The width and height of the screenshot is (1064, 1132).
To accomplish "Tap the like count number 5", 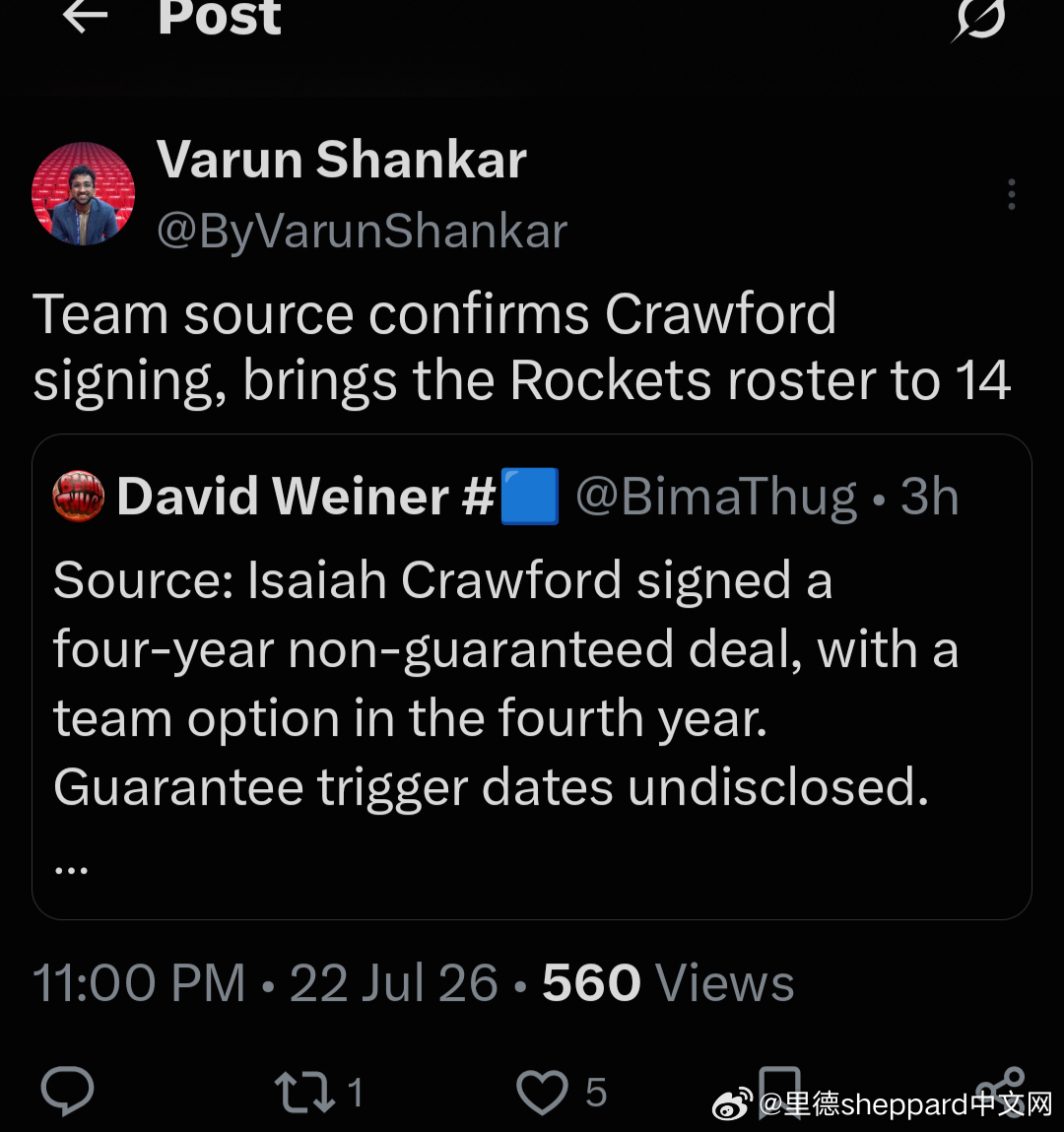I will pyautogui.click(x=596, y=1092).
